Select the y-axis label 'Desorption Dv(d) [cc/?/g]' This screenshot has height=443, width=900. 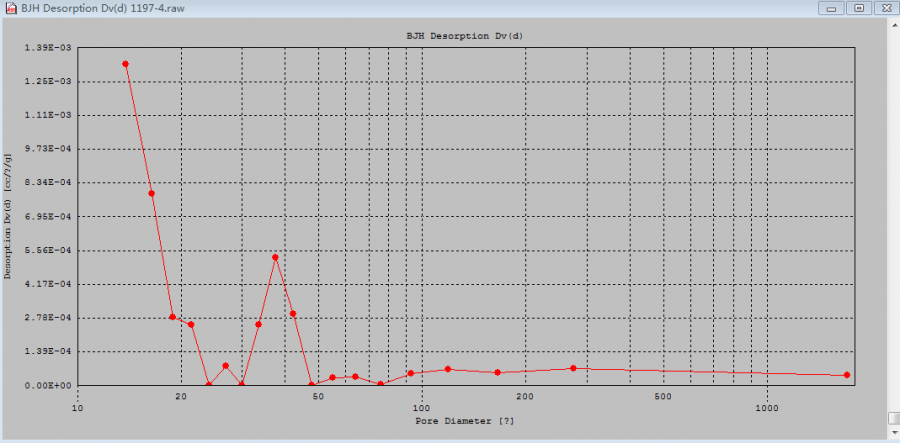tap(7, 216)
